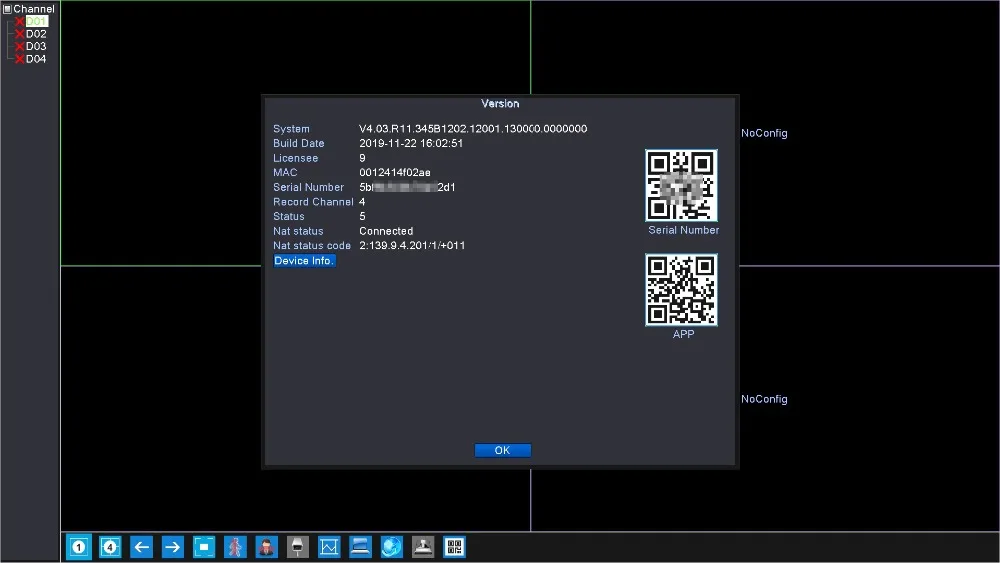
Task: Click the Nat status value Connected
Action: coord(386,231)
